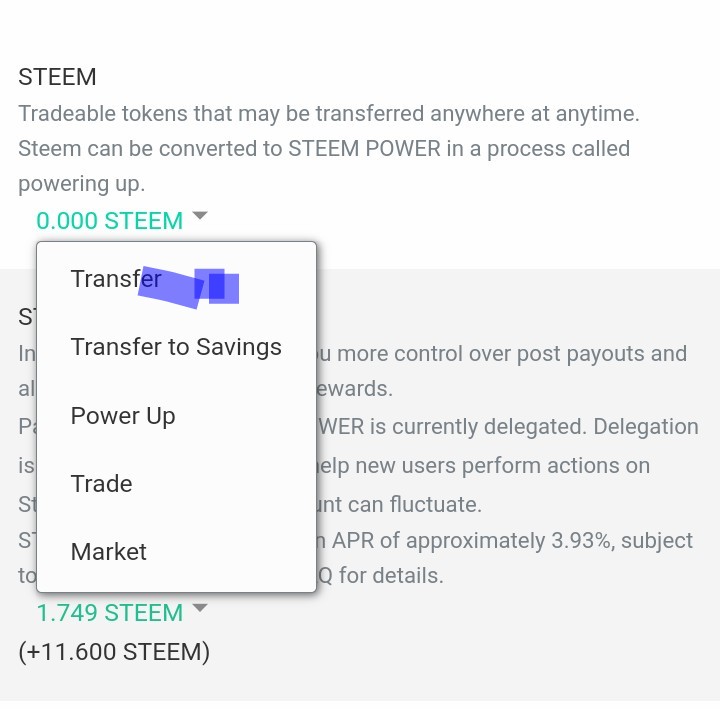Click the STEEM section heading
Viewport: 720px width, 709px height.
[x=57, y=77]
